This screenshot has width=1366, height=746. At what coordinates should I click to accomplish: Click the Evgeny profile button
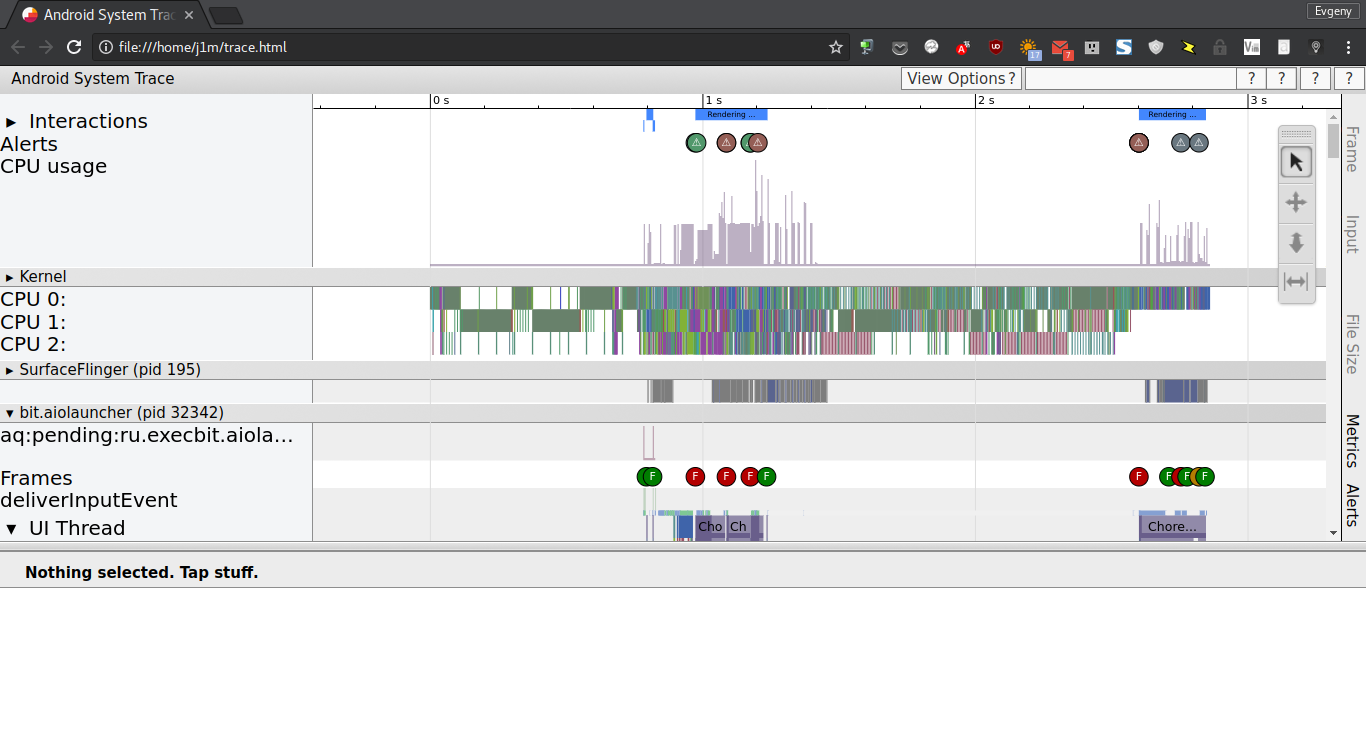point(1333,11)
